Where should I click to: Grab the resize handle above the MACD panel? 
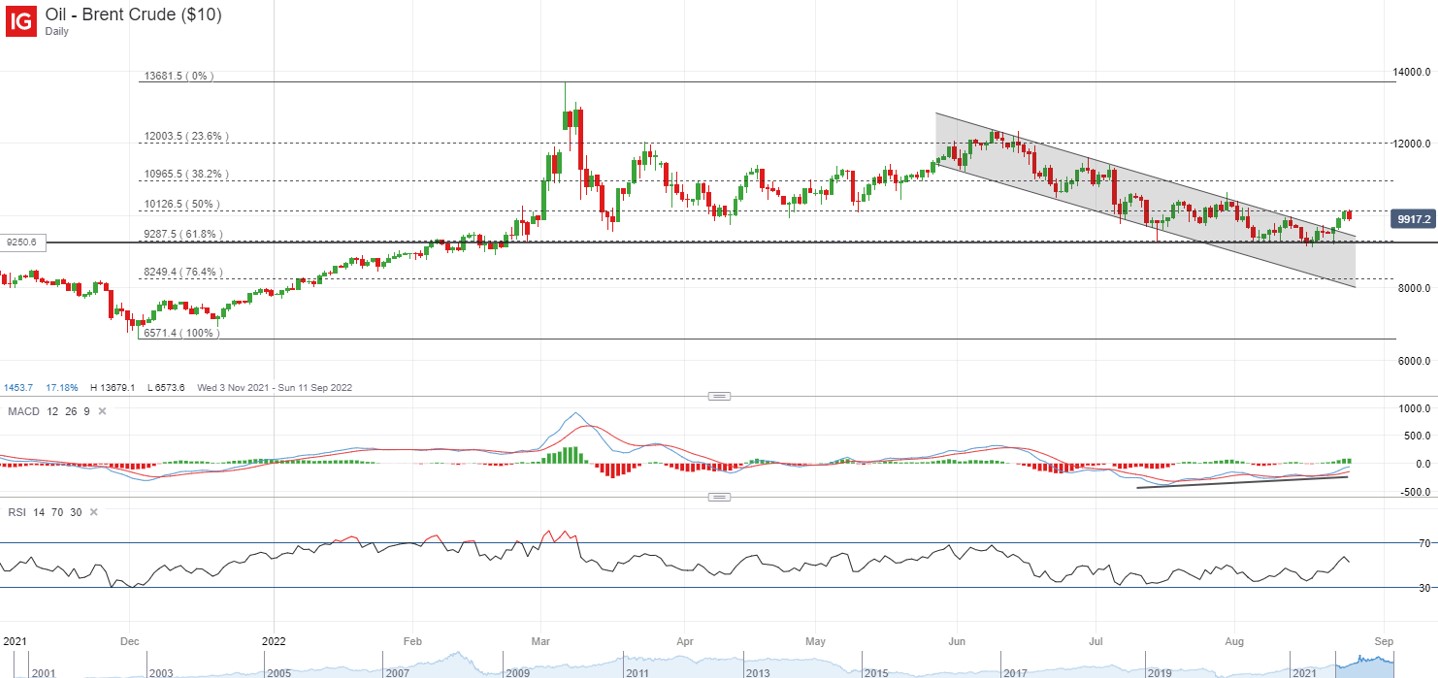[x=719, y=396]
